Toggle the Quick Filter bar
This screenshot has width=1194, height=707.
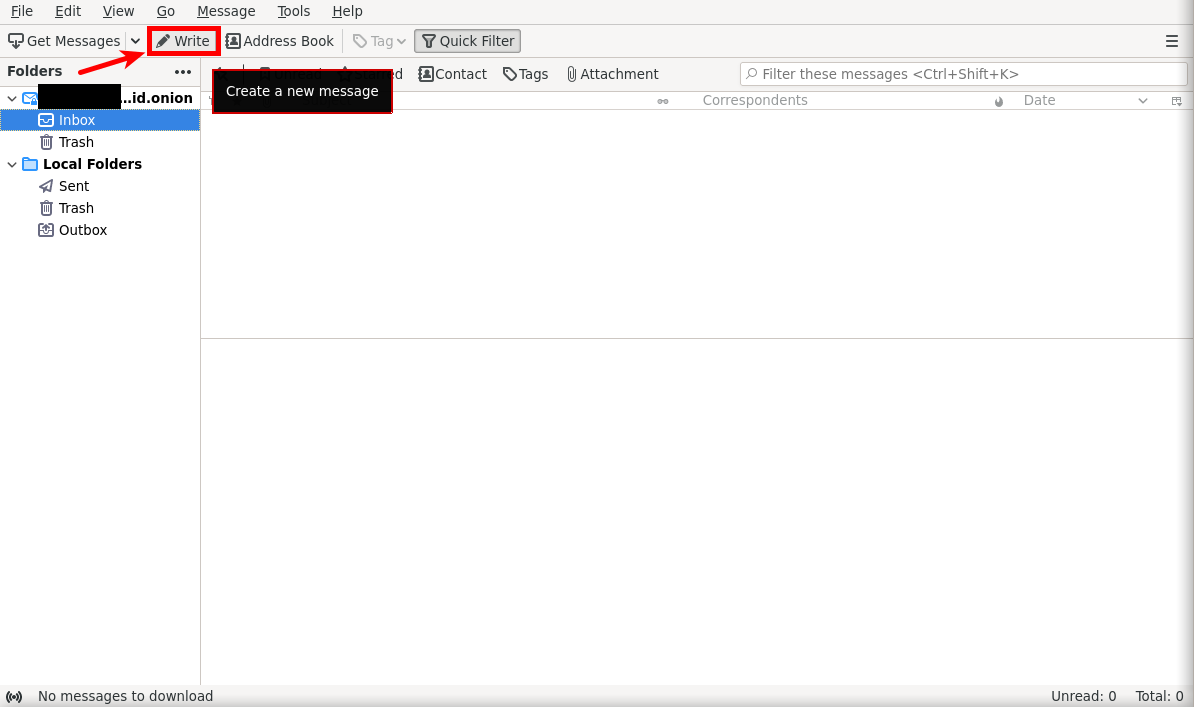click(x=467, y=41)
